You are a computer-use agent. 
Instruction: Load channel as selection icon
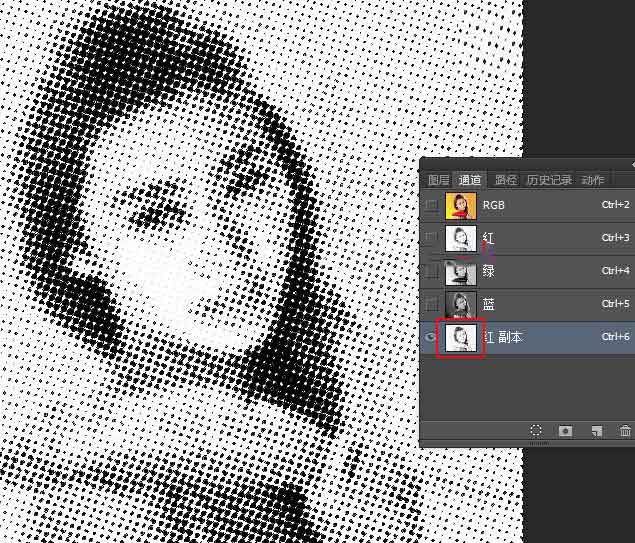pos(536,430)
